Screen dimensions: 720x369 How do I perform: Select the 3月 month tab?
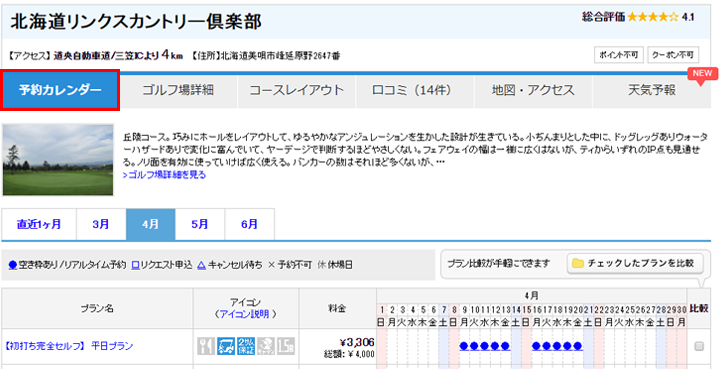tap(101, 224)
